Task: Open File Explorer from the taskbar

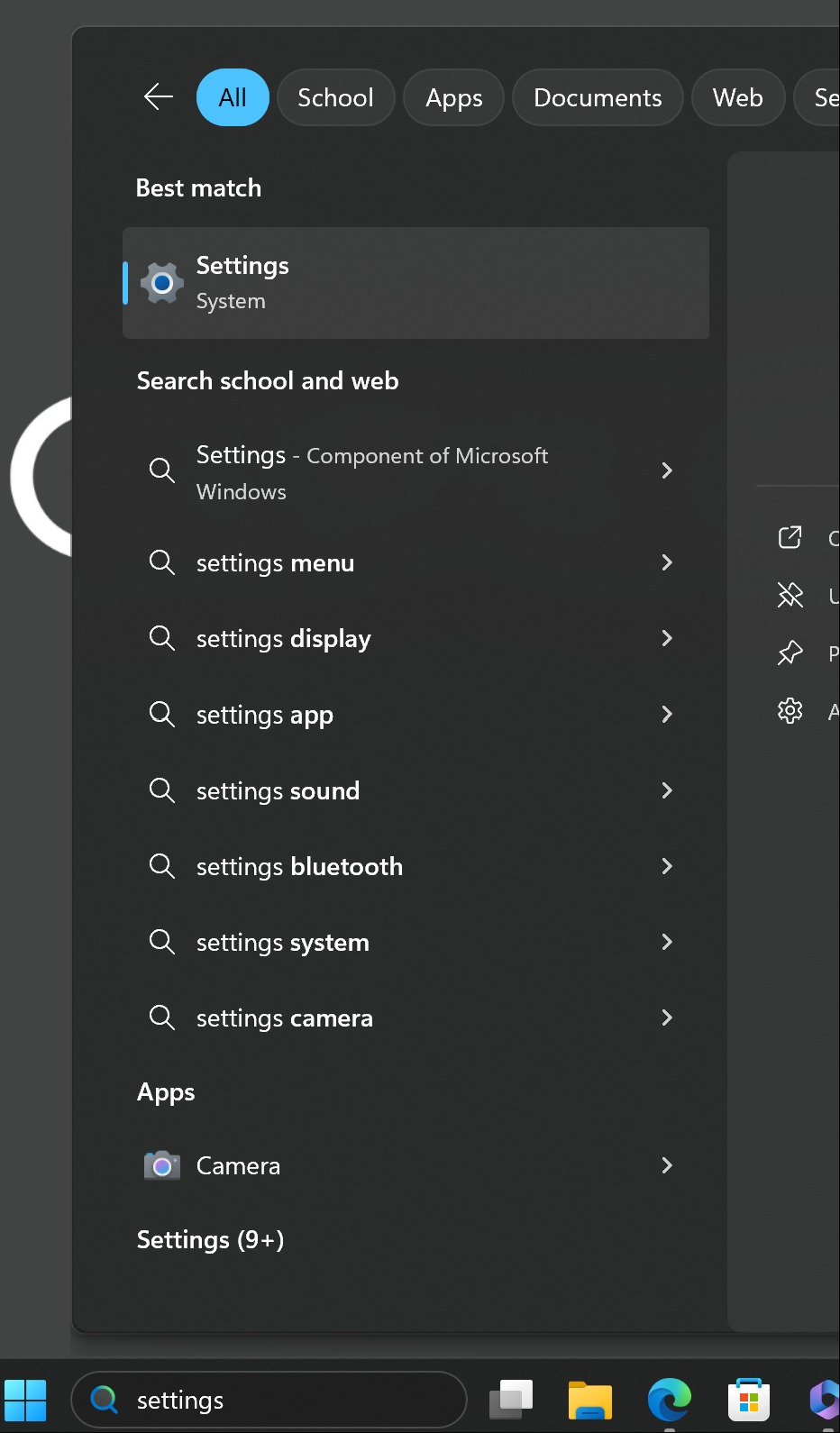Action: 590,1400
